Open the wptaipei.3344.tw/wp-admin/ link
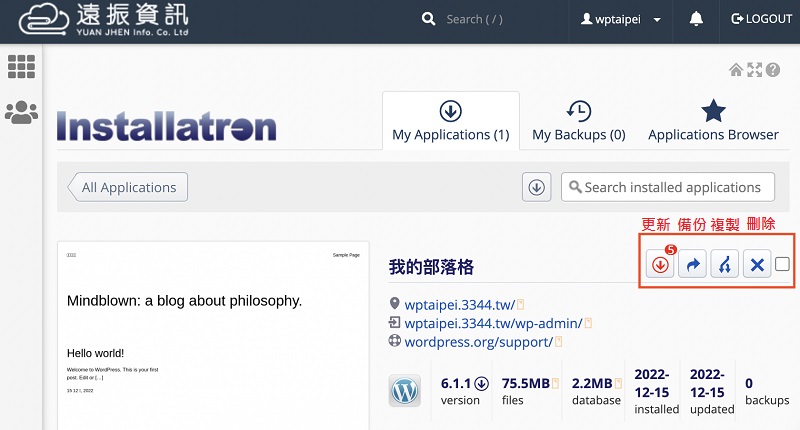This screenshot has height=430, width=800. pos(493,323)
